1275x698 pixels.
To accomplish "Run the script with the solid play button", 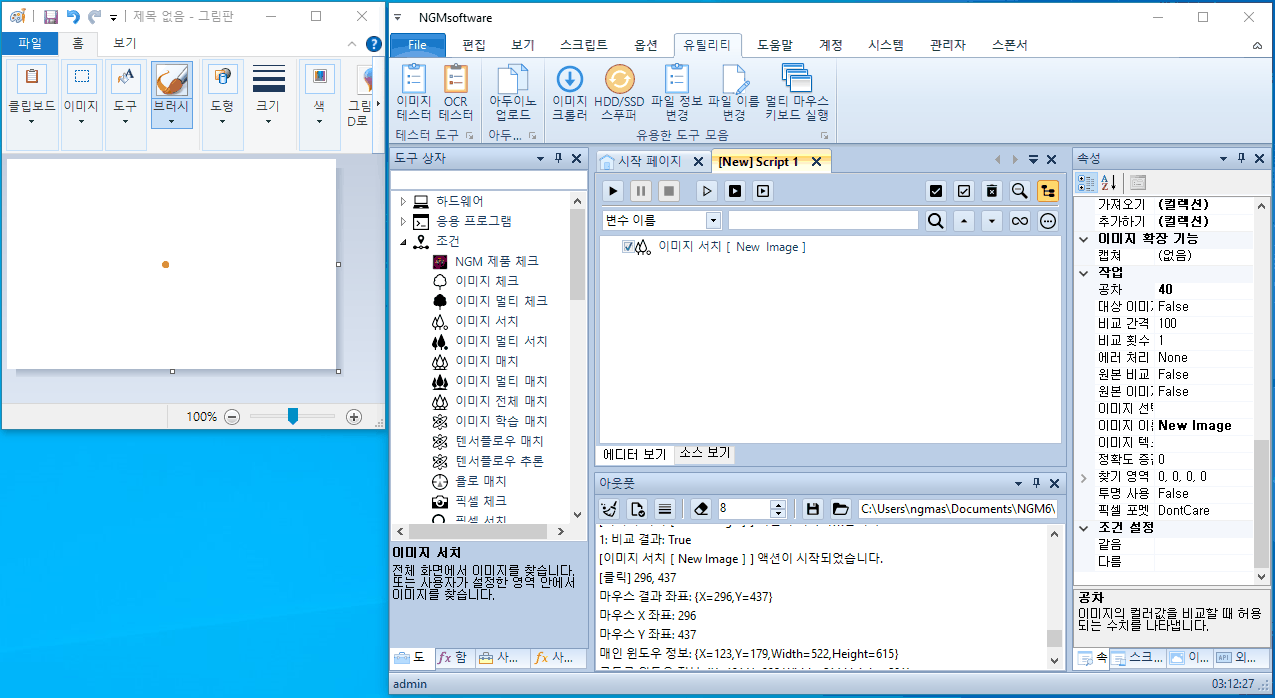I will 614,191.
